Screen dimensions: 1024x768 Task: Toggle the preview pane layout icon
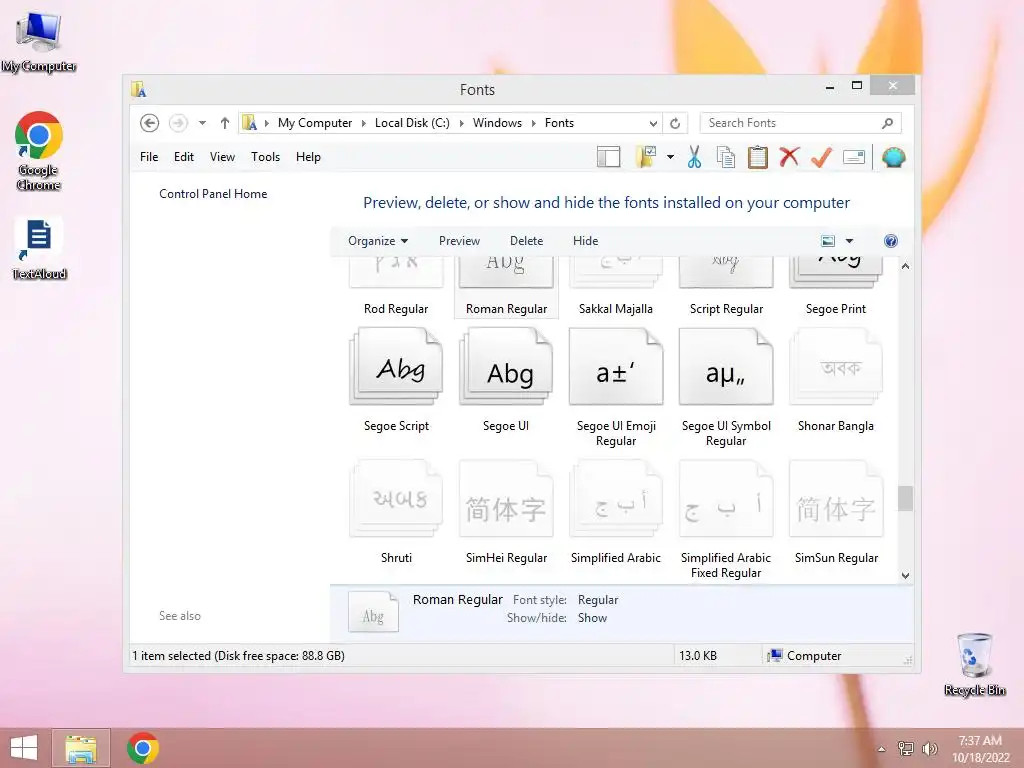pyautogui.click(x=609, y=157)
